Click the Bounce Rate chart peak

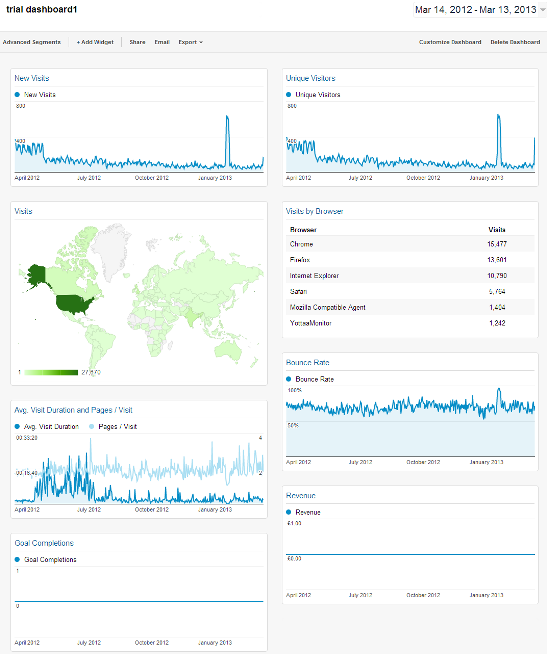coord(499,391)
